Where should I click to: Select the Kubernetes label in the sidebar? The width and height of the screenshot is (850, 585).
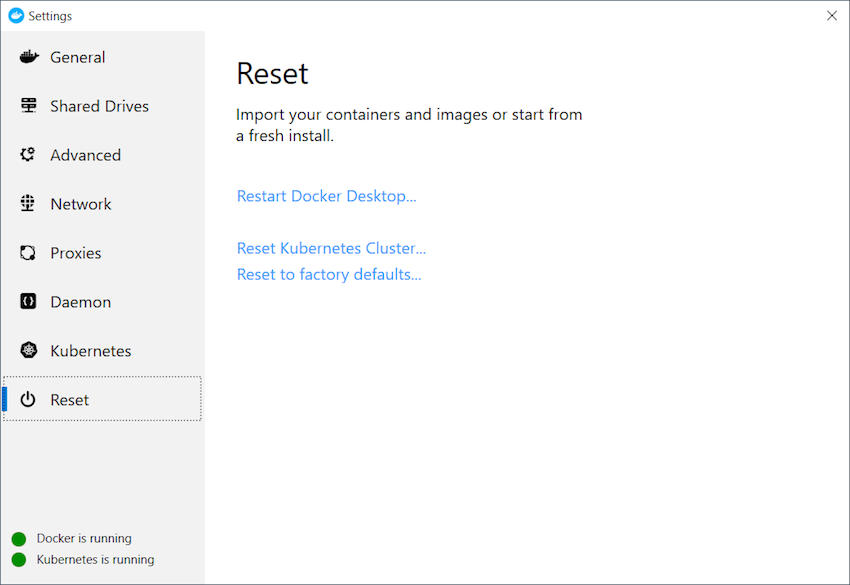91,351
